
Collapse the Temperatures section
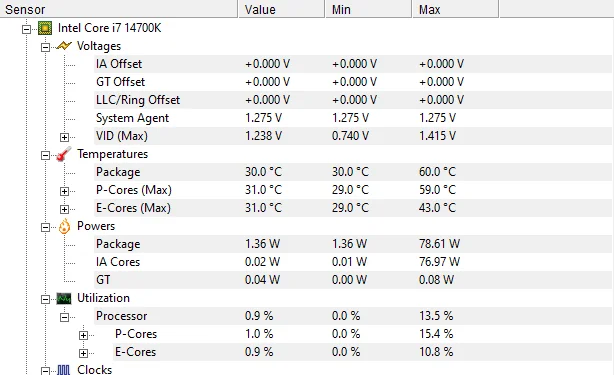[x=45, y=155]
